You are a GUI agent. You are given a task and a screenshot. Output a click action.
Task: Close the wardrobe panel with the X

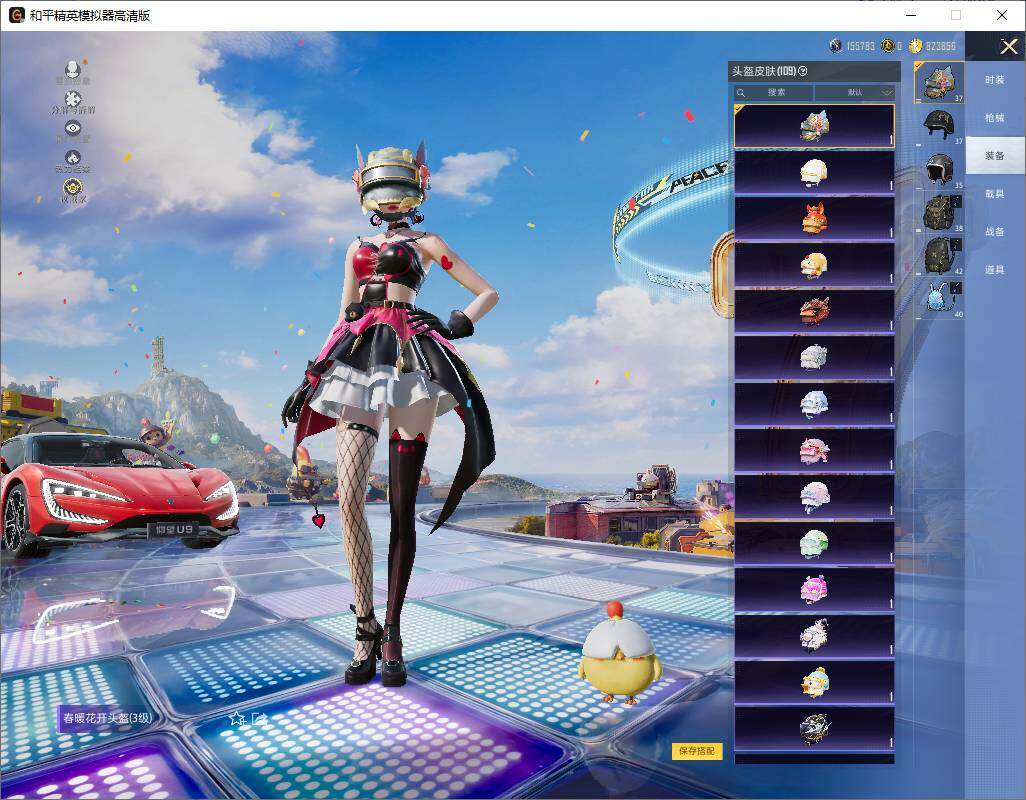pos(1008,46)
